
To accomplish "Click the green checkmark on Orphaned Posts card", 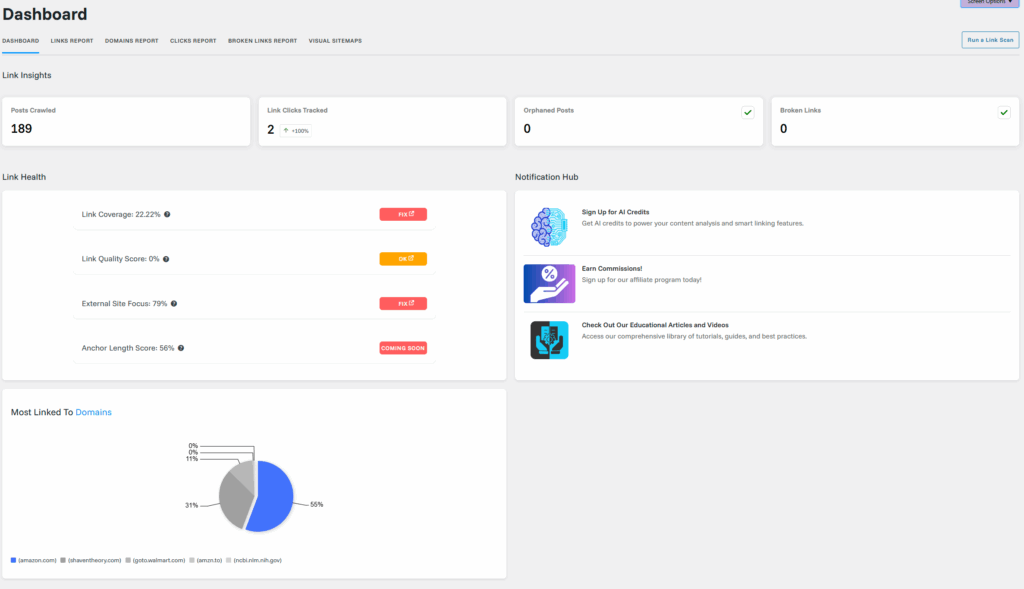I will (747, 112).
